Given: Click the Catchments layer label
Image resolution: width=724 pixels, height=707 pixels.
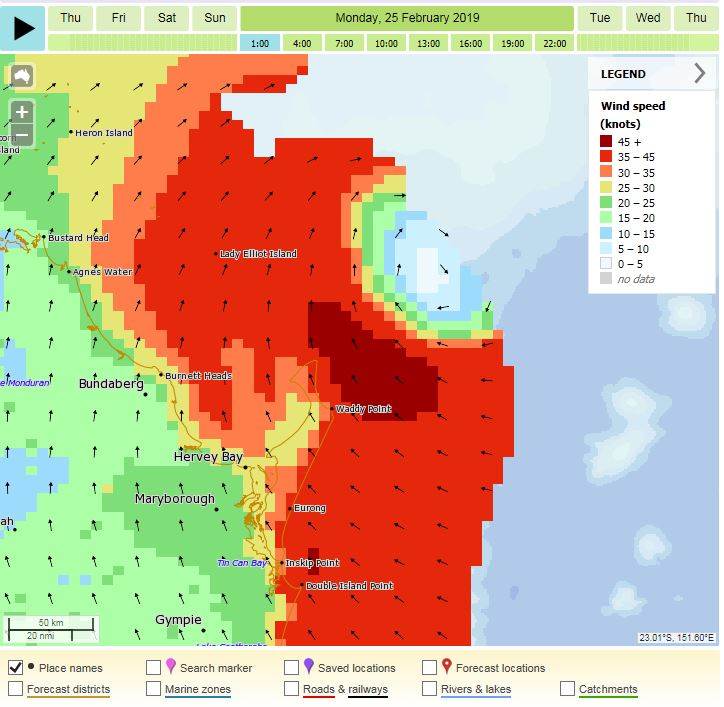Looking at the screenshot, I should coord(607,689).
